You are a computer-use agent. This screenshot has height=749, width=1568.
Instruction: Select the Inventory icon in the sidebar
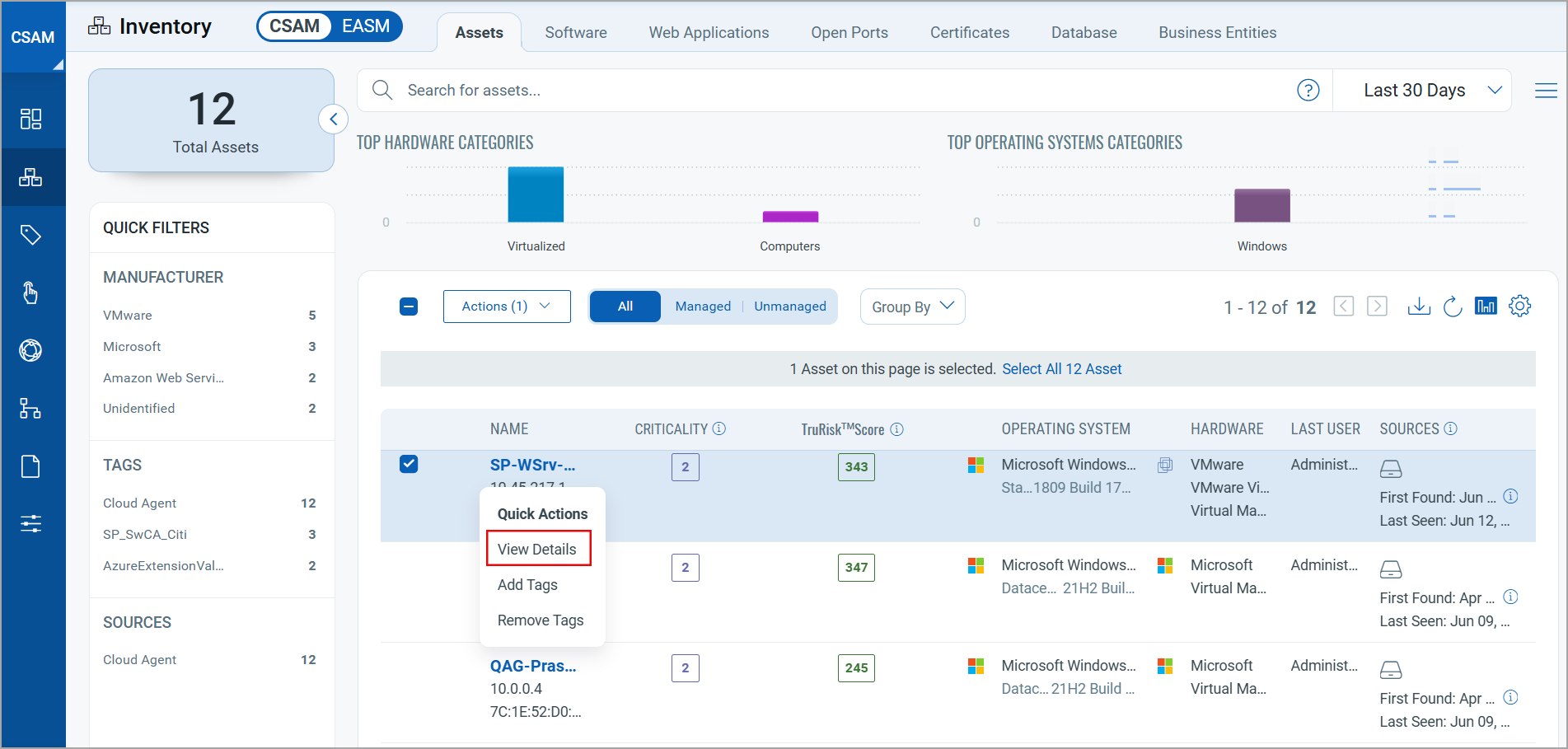[x=30, y=177]
